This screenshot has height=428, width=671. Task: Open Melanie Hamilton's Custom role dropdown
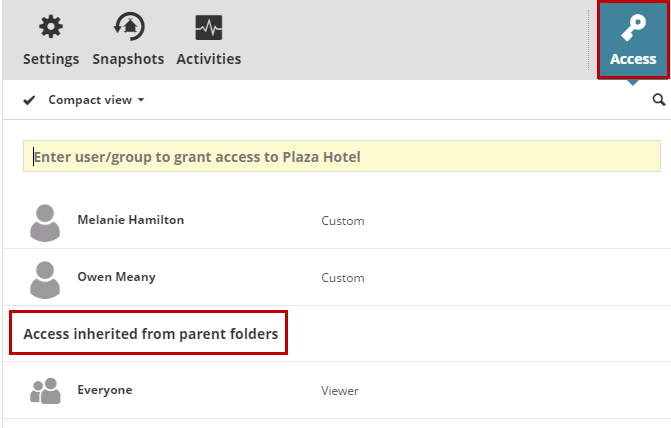click(342, 221)
